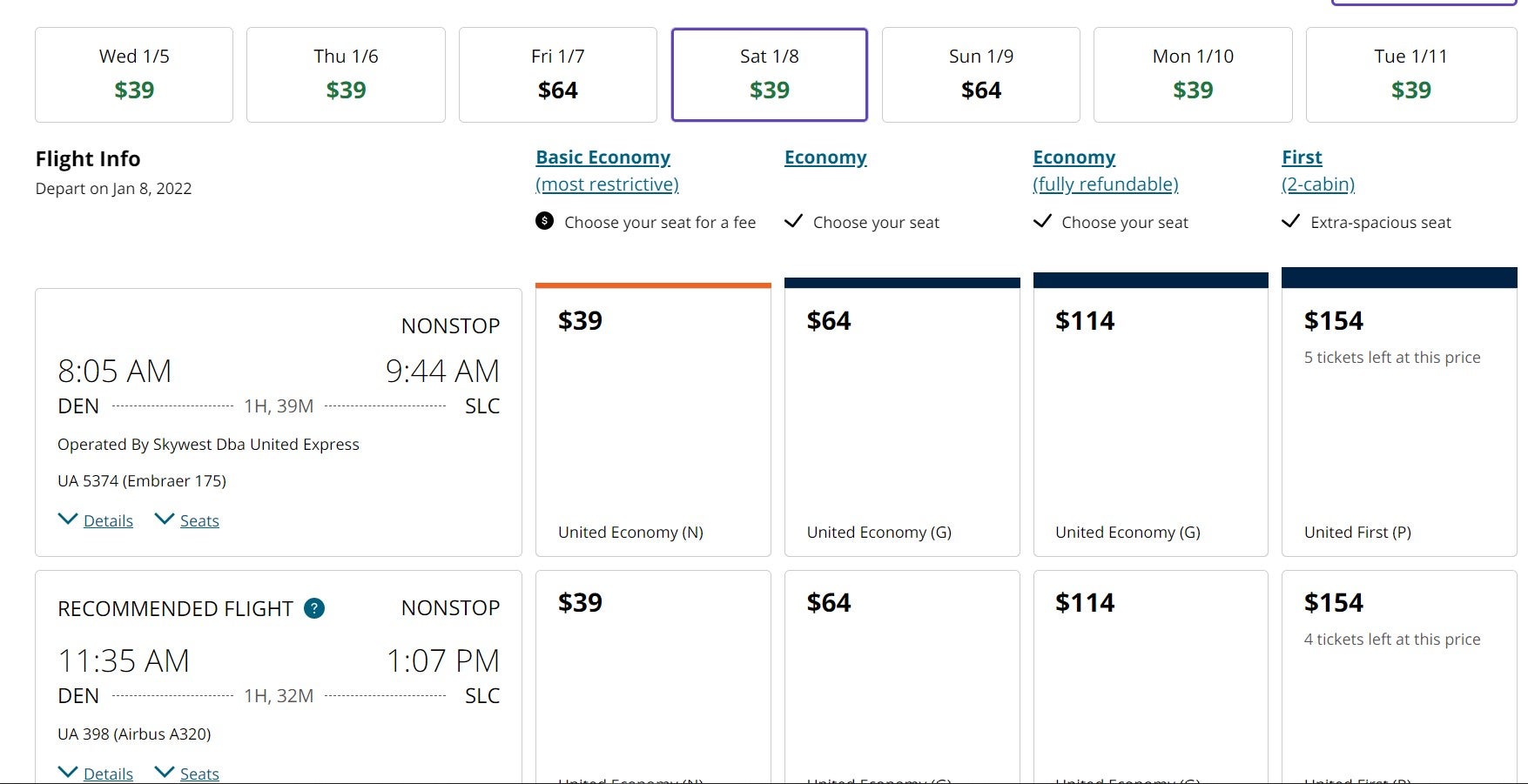The image size is (1528, 784).
Task: Open the First (2-cabin) fare link
Action: pos(1317,171)
